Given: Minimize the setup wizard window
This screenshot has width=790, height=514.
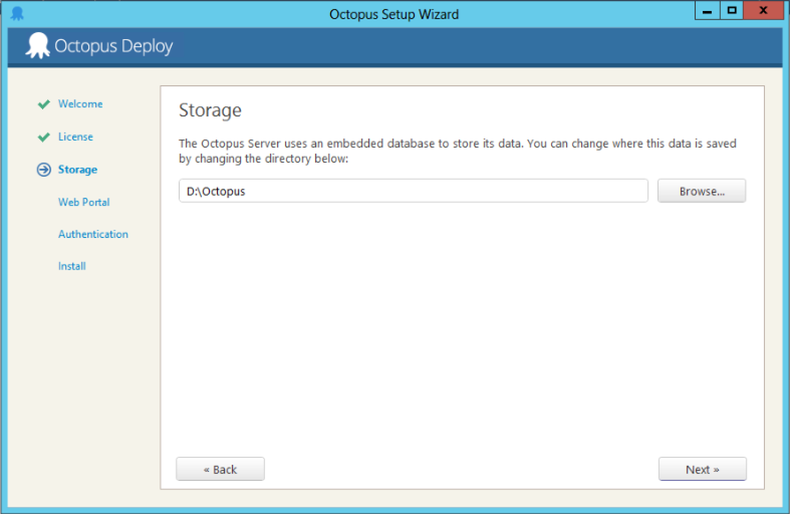Looking at the screenshot, I should (x=707, y=11).
